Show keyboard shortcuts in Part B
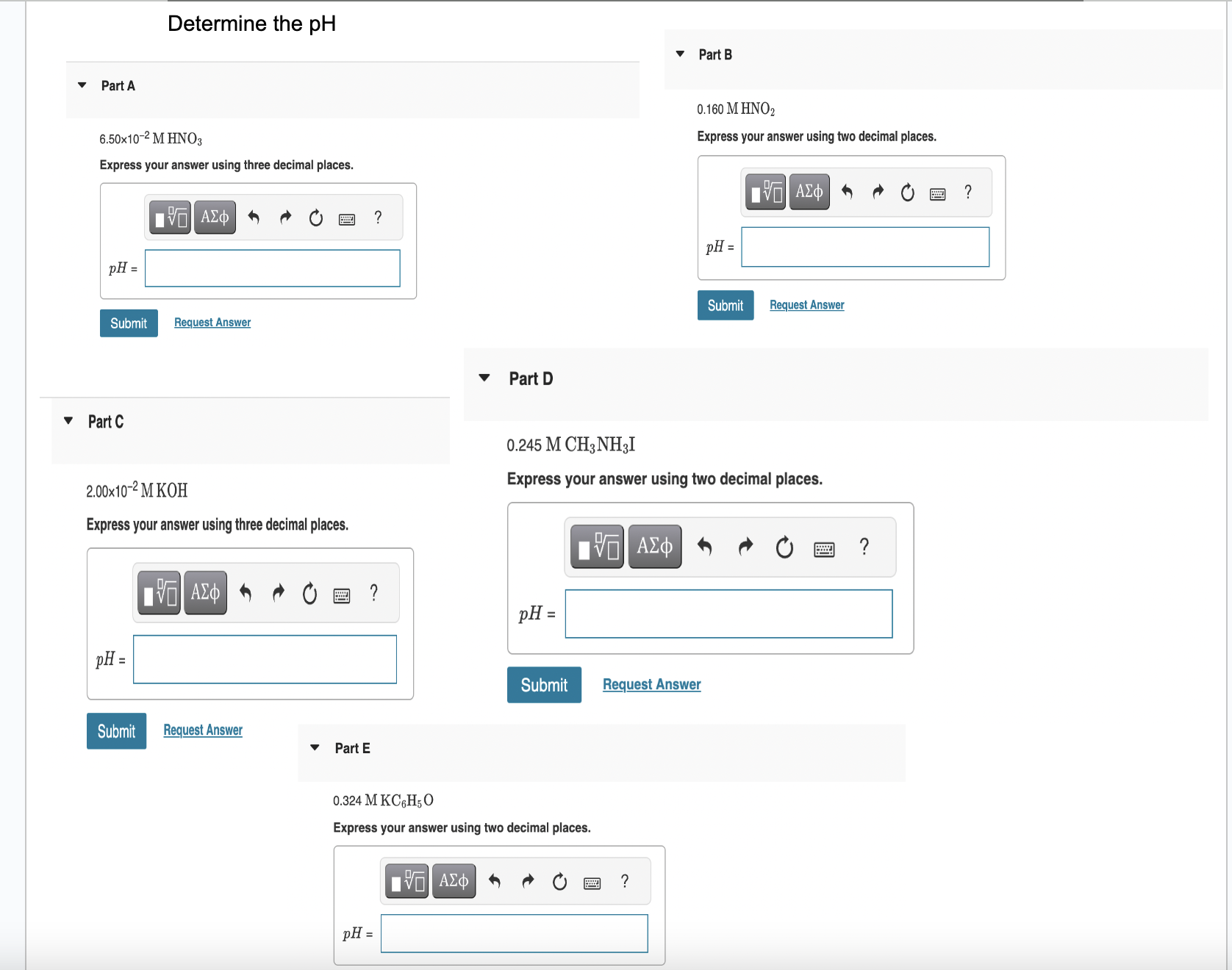The height and width of the screenshot is (970, 1232). pos(938,194)
